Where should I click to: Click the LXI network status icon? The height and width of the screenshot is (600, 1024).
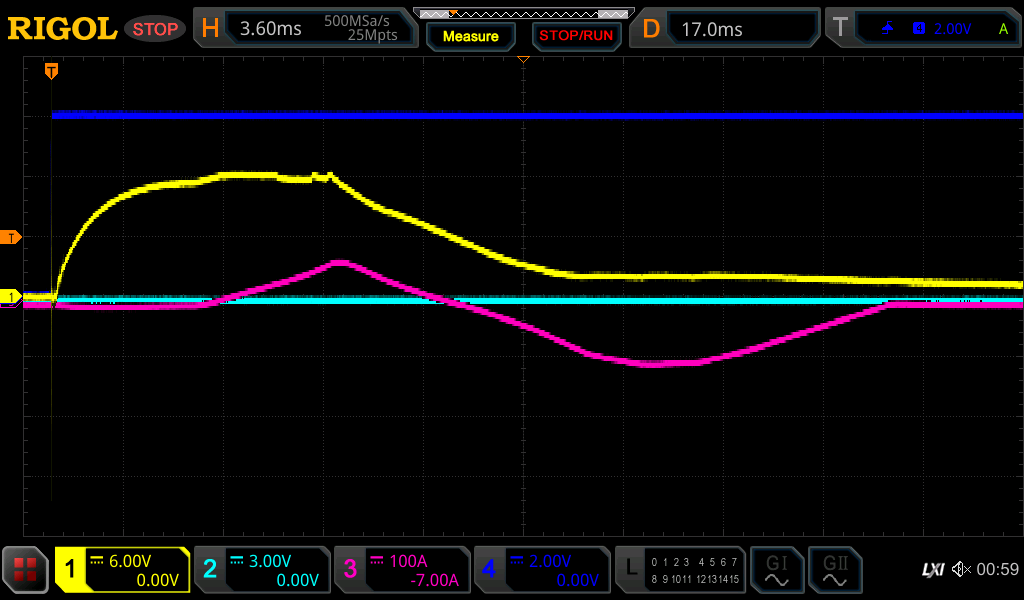coord(932,570)
